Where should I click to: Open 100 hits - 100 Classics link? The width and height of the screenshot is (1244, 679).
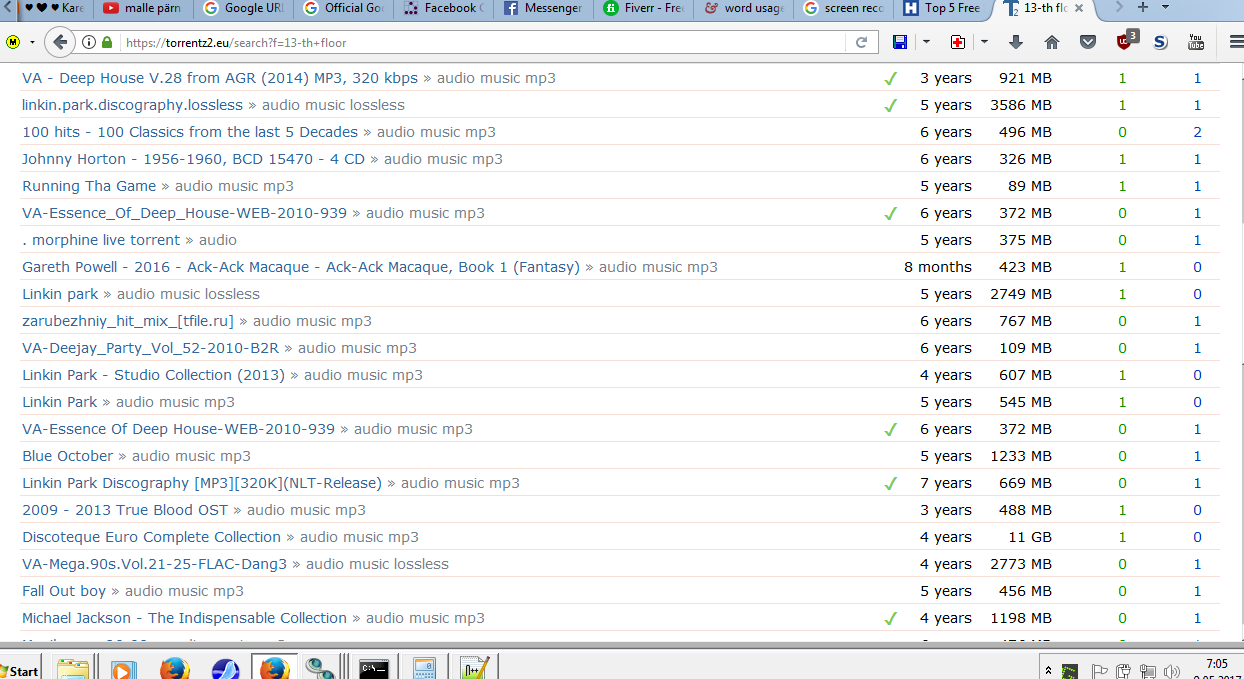(x=190, y=132)
